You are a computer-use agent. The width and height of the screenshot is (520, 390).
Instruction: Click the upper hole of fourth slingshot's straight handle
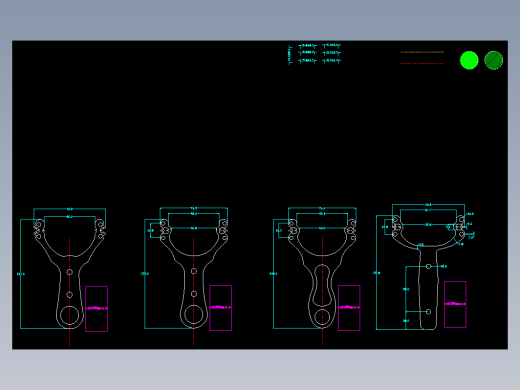[x=428, y=266]
